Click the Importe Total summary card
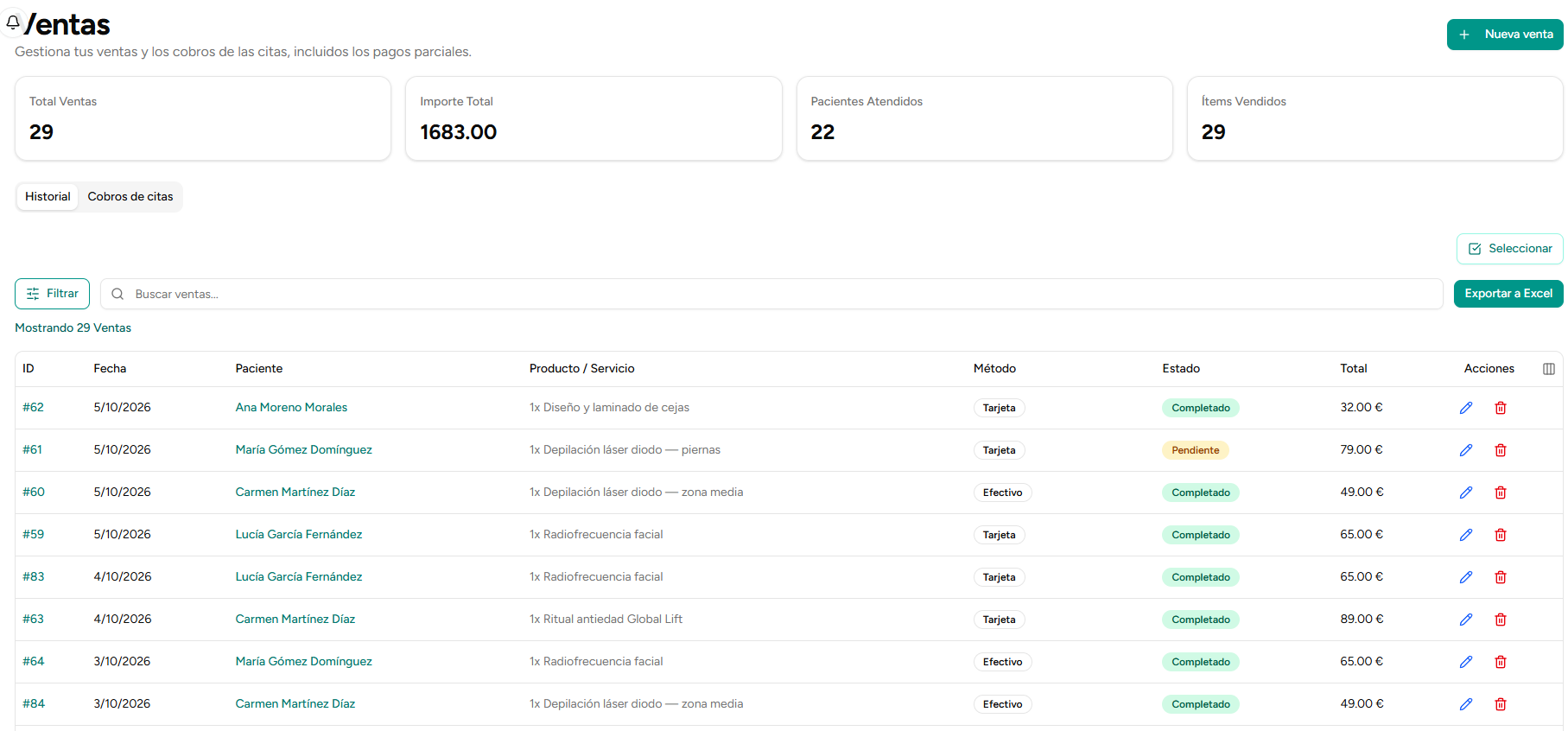This screenshot has width=1568, height=731. 594,118
